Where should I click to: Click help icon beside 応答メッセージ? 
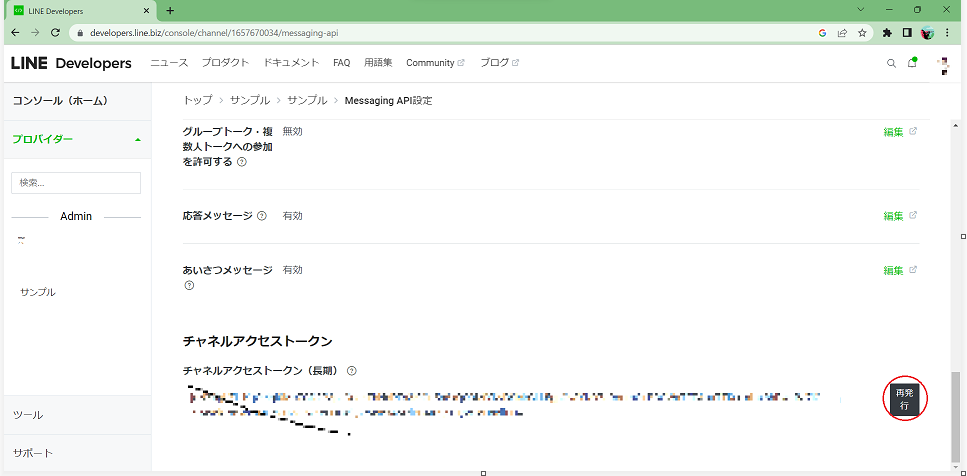pyautogui.click(x=261, y=216)
